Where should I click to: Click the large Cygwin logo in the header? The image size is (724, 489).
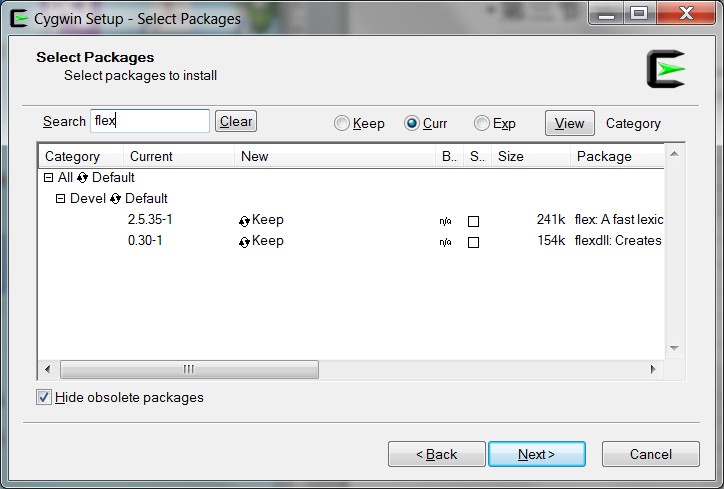pos(665,69)
